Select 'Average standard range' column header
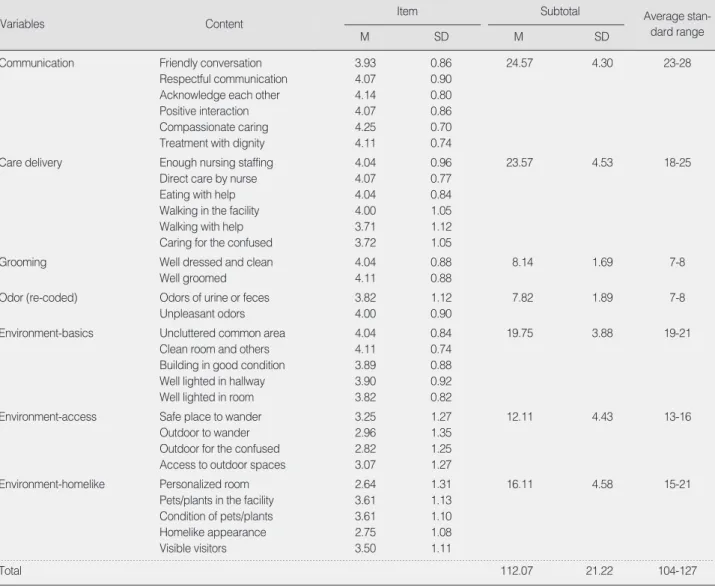715x587 pixels. tap(677, 24)
